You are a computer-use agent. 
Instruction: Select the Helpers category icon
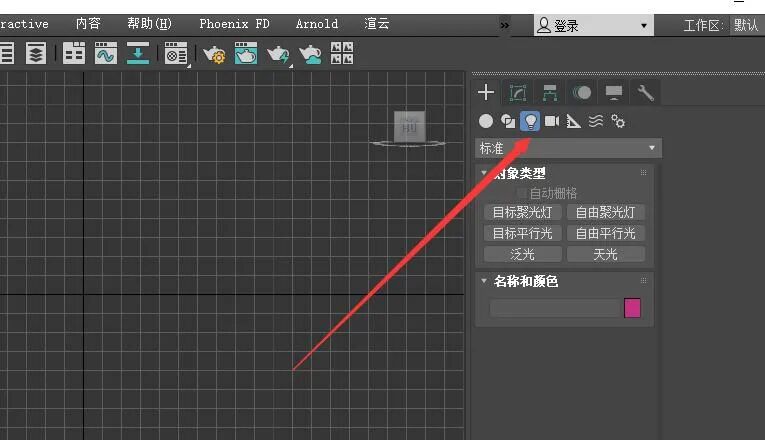574,121
